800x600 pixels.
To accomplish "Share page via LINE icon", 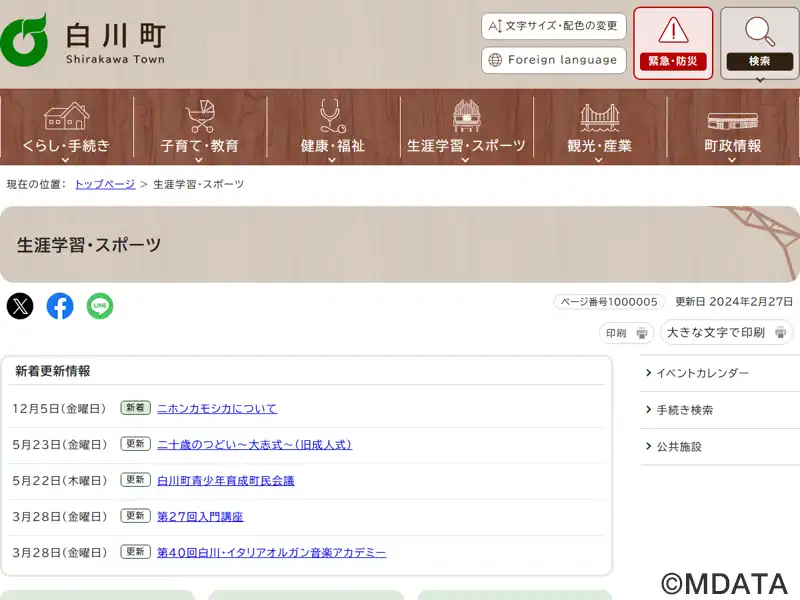I will [x=100, y=306].
